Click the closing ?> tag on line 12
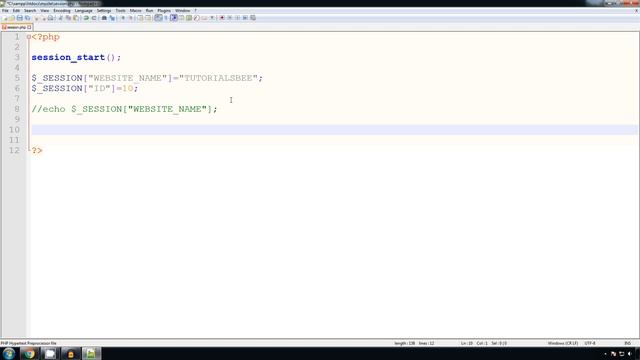 pyautogui.click(x=37, y=151)
